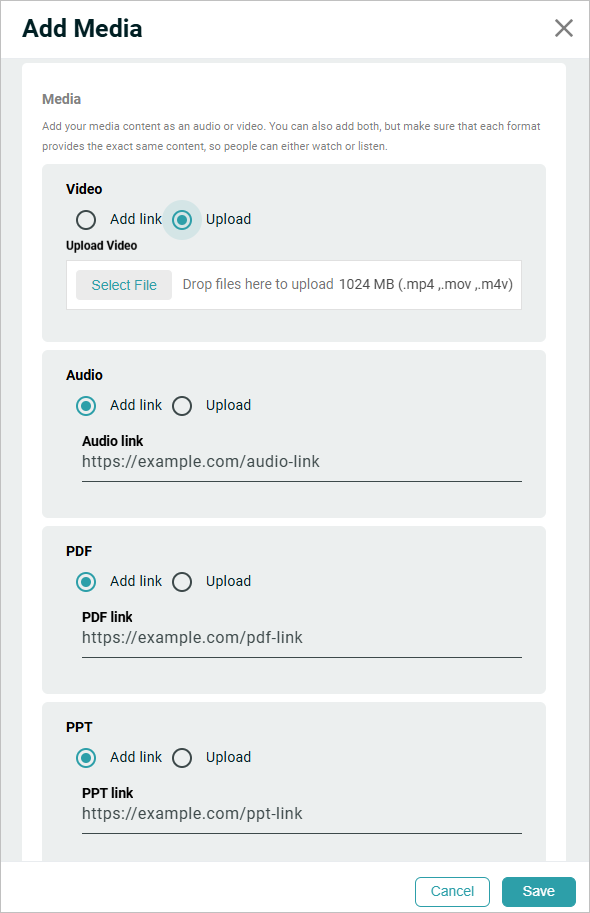Focus the PDF link input field
Viewport: 590px width, 913px height.
click(x=302, y=638)
